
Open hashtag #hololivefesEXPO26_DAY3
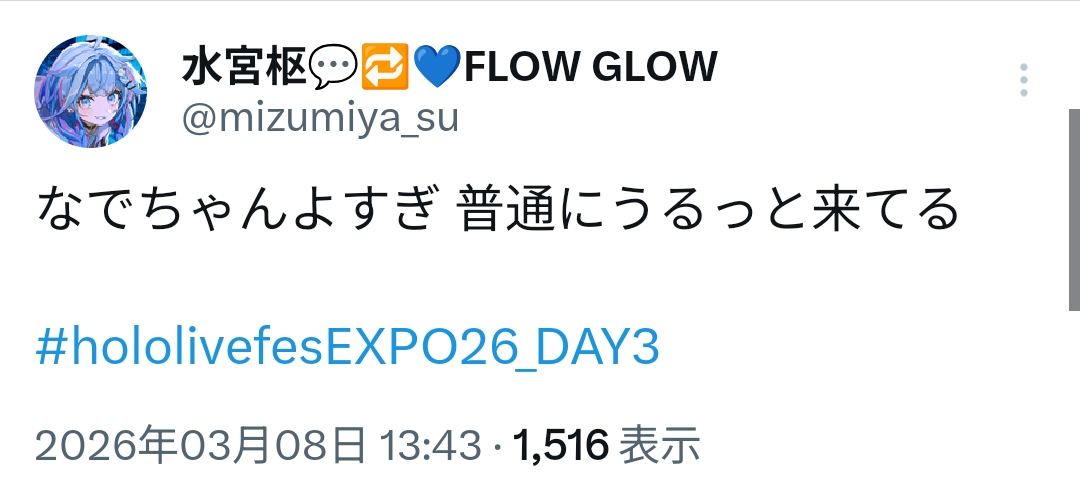[348, 347]
